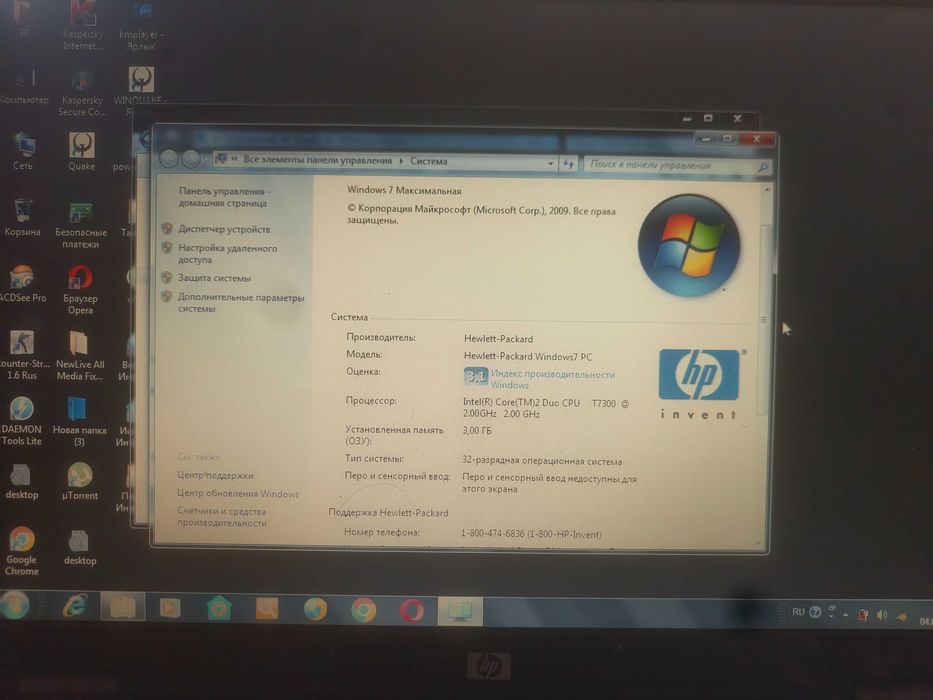
Task: Open Google Chrome from taskbar
Action: (363, 610)
